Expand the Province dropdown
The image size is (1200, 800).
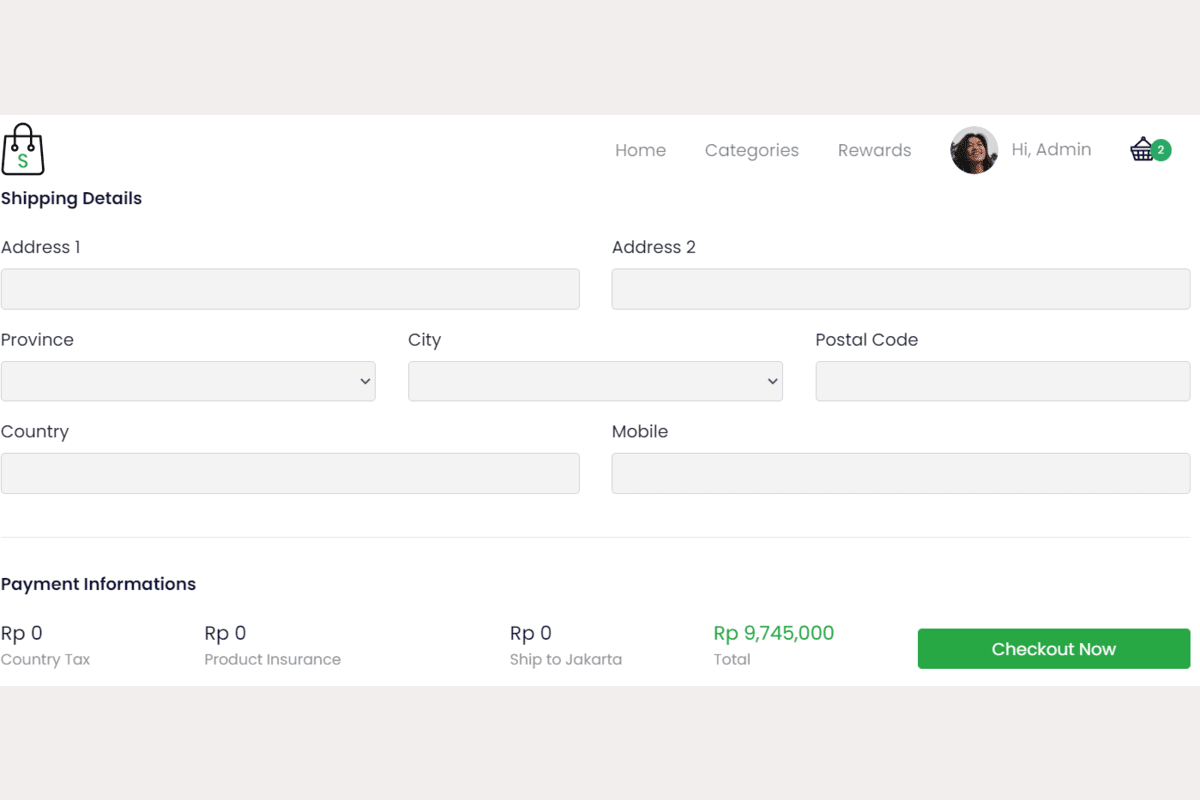pos(188,381)
